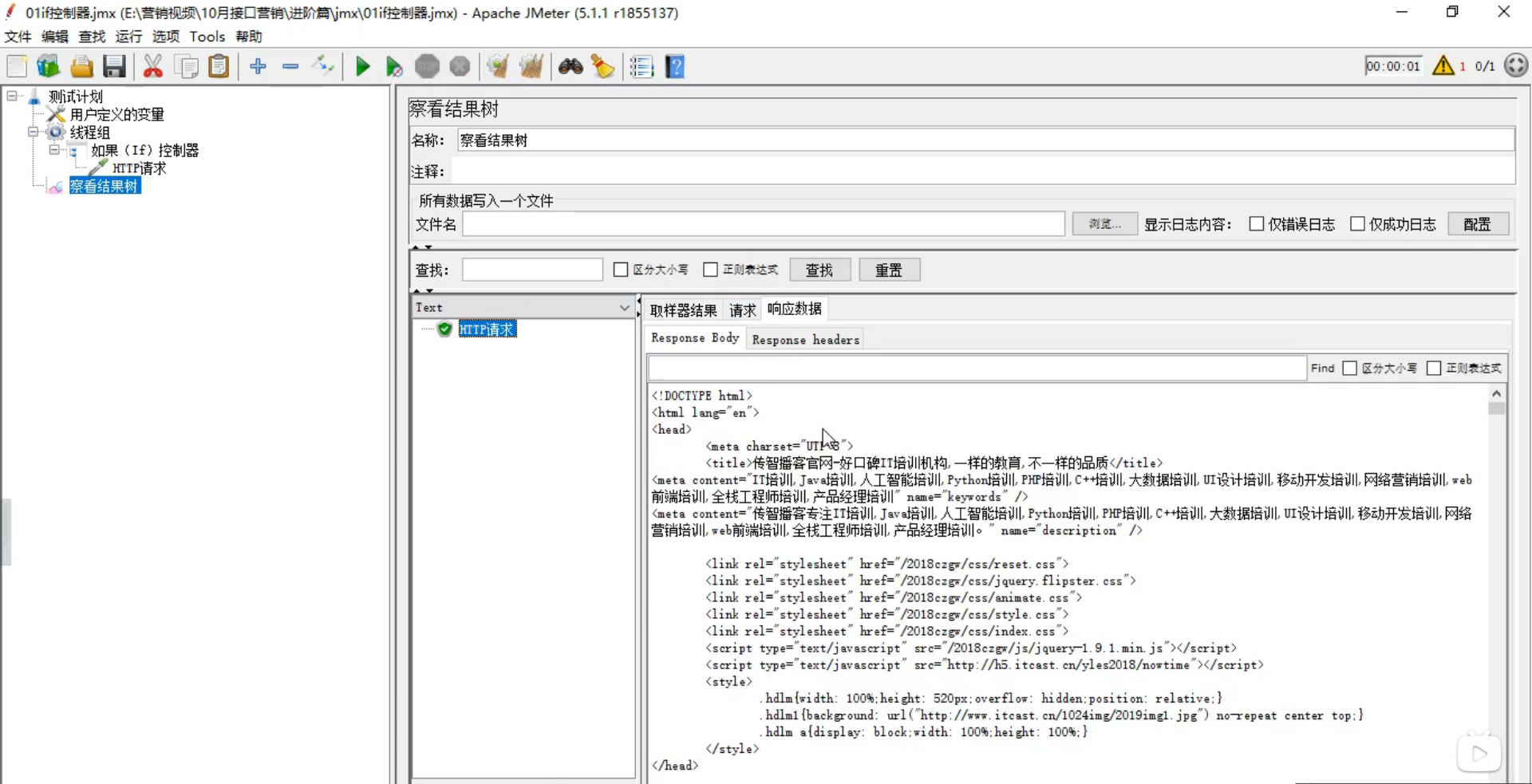Toggle 区分大小写 checkbox in search bar

[621, 270]
